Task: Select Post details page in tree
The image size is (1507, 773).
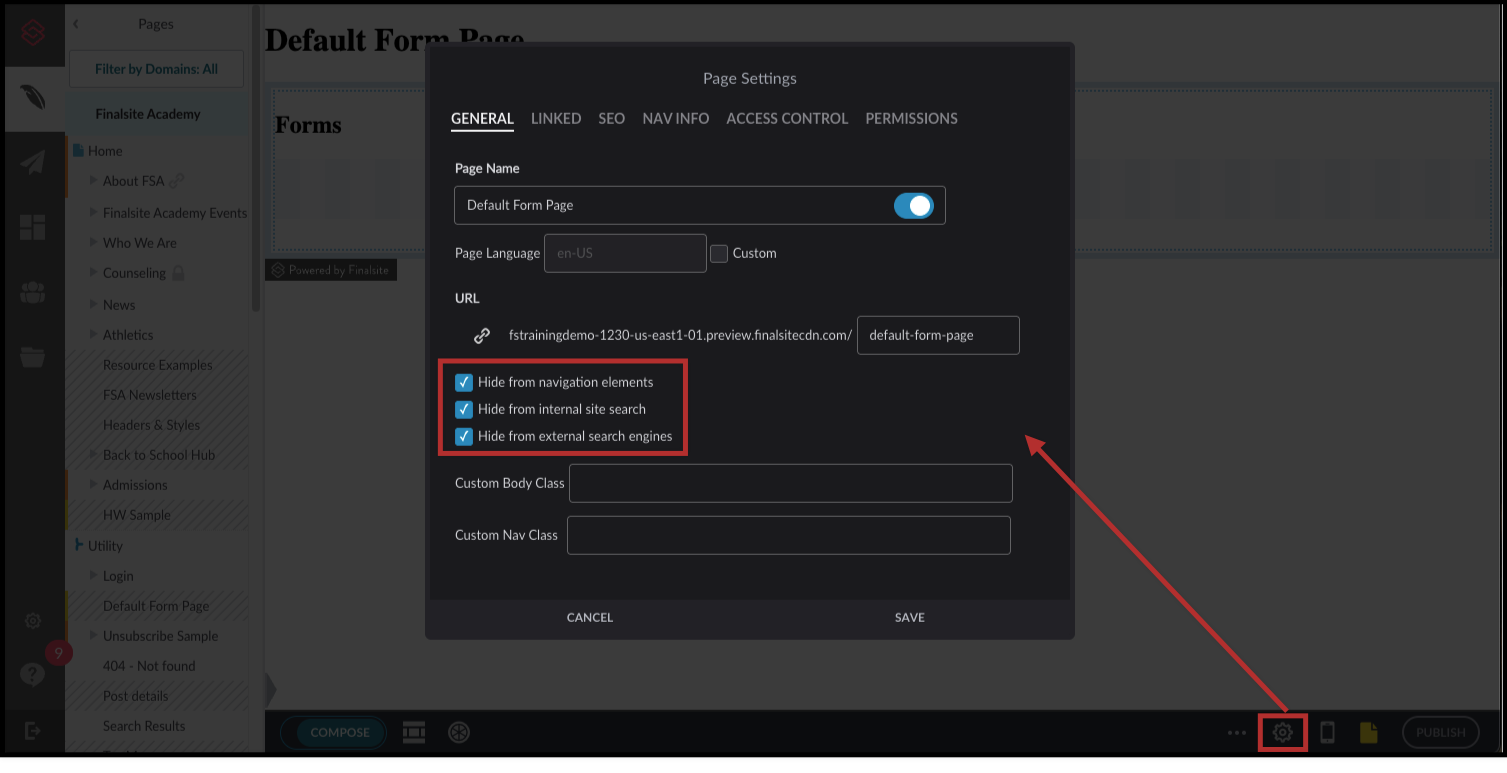Action: coord(135,696)
